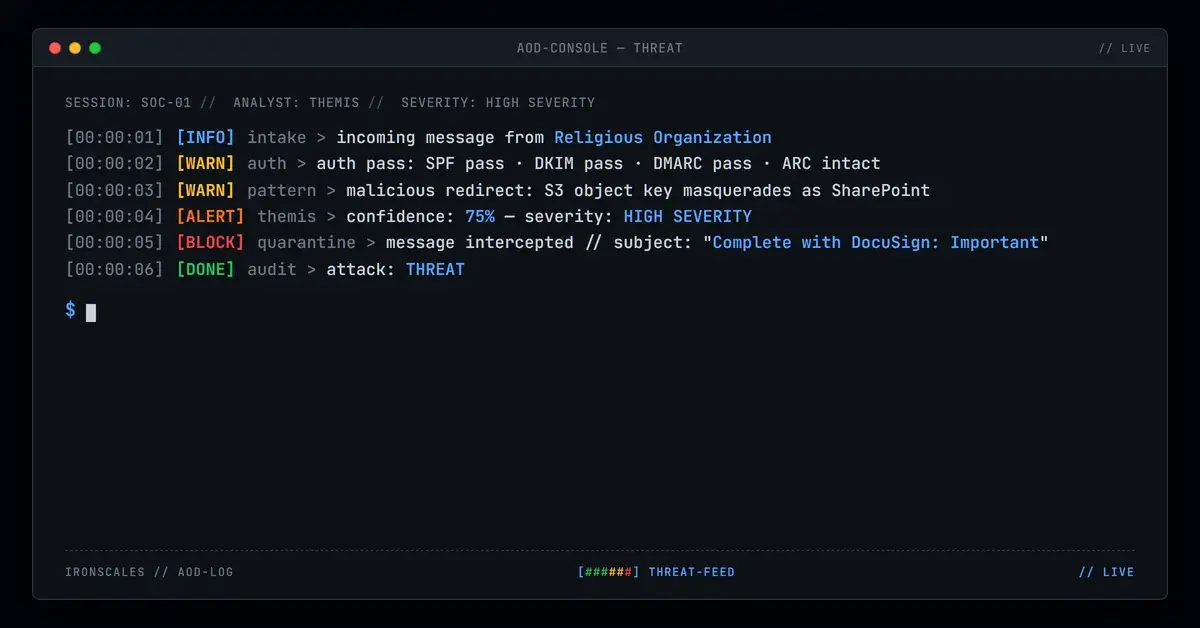Click the [00:00:04] timestamp
This screenshot has width=1200, height=628.
[114, 216]
